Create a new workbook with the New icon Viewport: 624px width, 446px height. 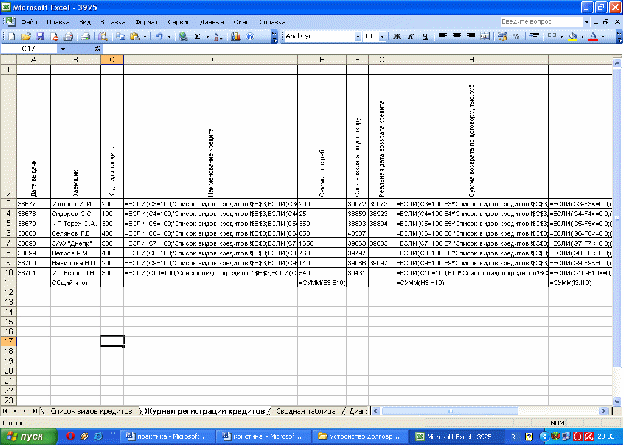12,36
